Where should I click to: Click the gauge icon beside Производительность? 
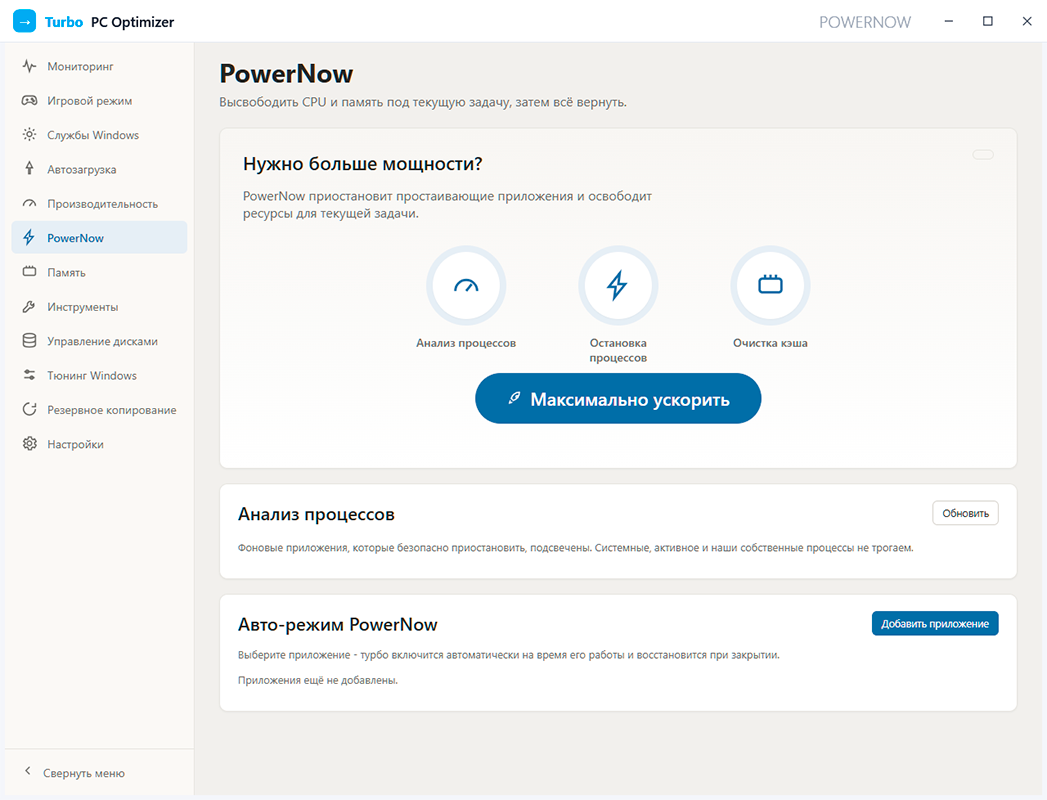(x=29, y=203)
